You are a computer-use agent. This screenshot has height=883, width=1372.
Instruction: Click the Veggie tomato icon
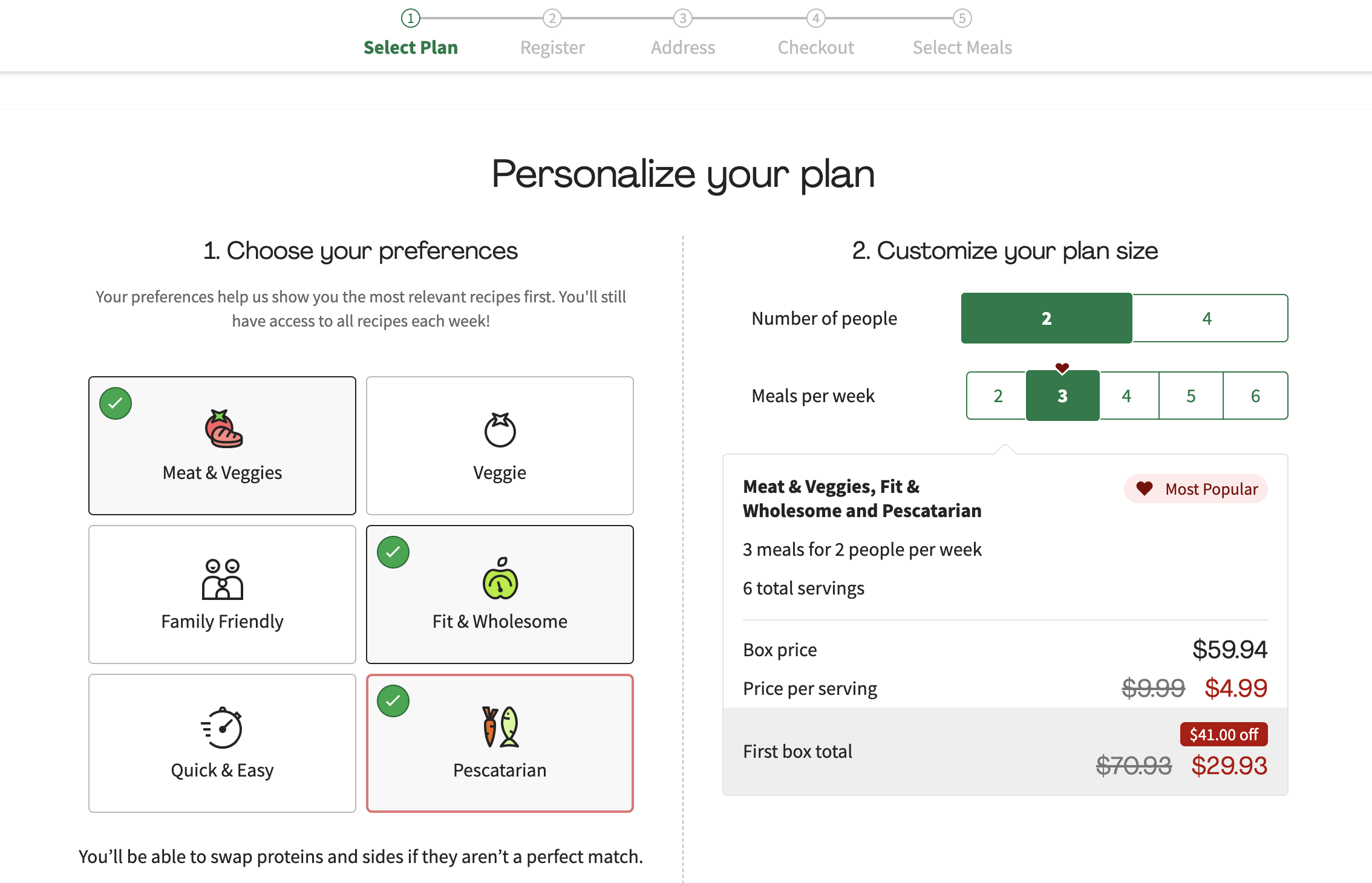click(500, 430)
